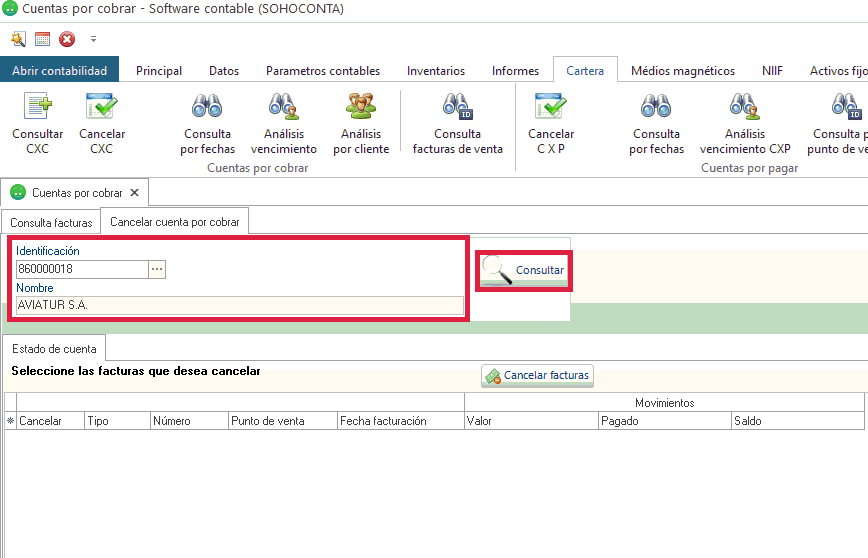Click the wizard wand quick access icon
The height and width of the screenshot is (558, 868).
click(x=18, y=40)
